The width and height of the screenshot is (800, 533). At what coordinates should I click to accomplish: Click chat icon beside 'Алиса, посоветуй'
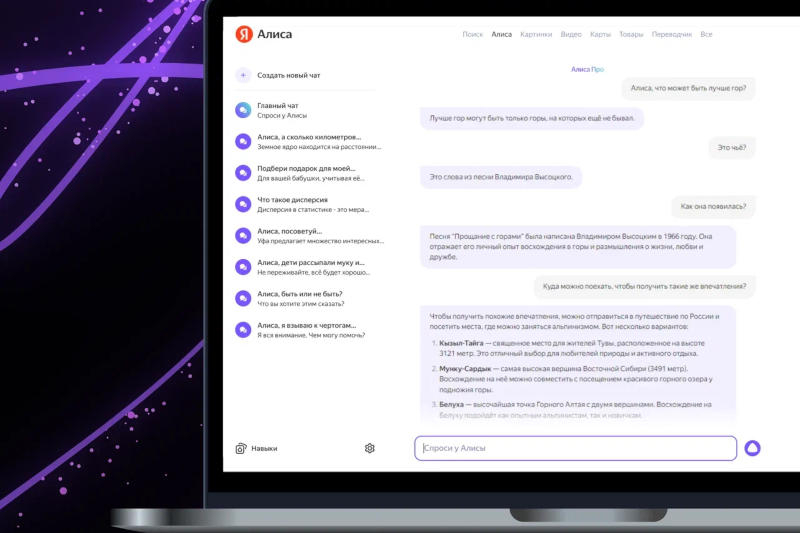243,236
